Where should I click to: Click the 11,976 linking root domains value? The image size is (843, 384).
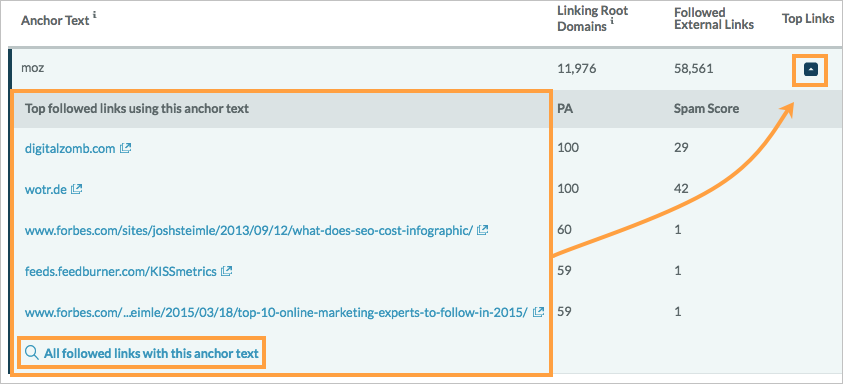[x=576, y=69]
